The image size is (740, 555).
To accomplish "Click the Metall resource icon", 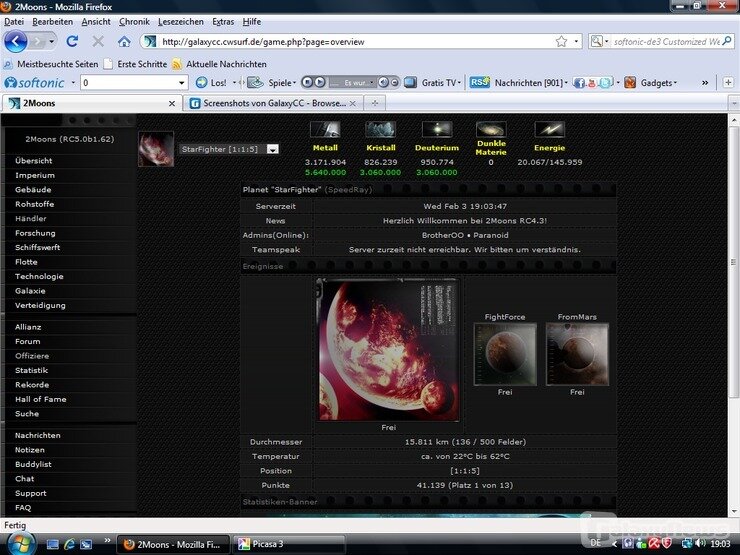I will point(325,129).
